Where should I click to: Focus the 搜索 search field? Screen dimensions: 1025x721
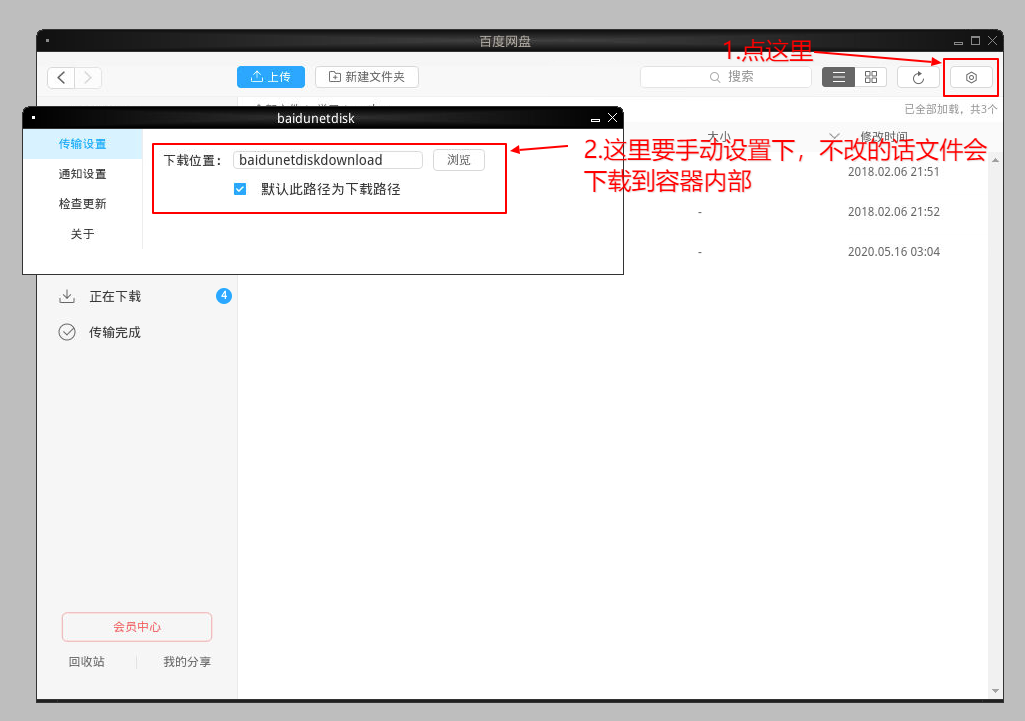point(726,77)
